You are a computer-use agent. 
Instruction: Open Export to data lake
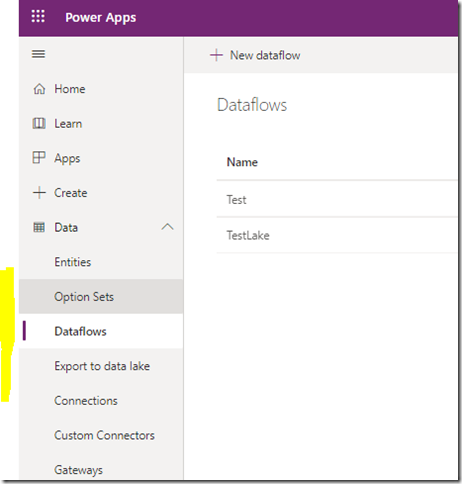click(x=102, y=366)
